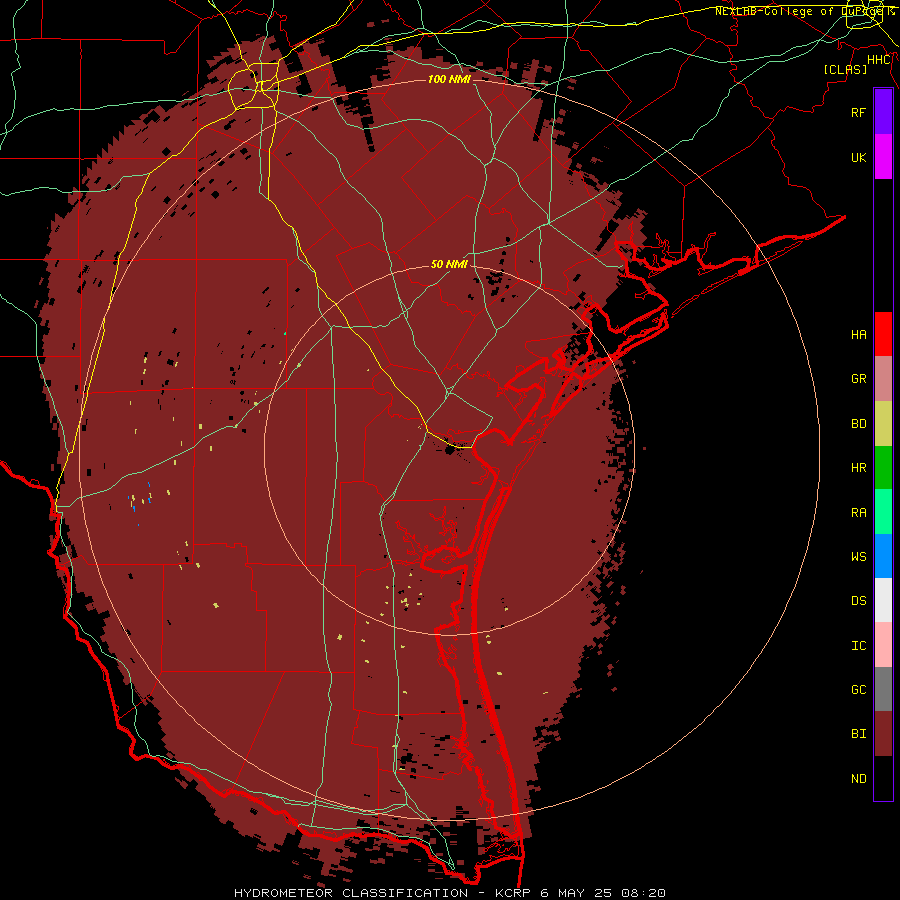Click the UK legend label
Image resolution: width=900 pixels, height=900 pixels.
pos(858,157)
